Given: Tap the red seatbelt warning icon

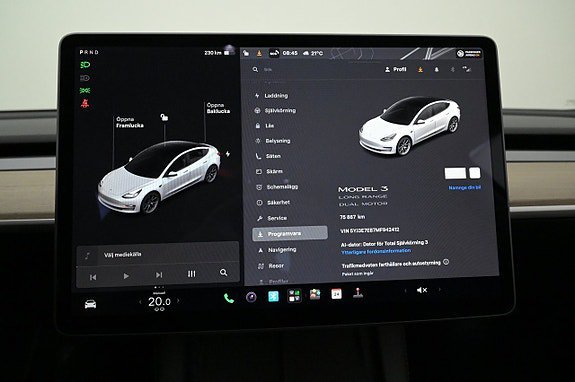Looking at the screenshot, I should coord(85,104).
